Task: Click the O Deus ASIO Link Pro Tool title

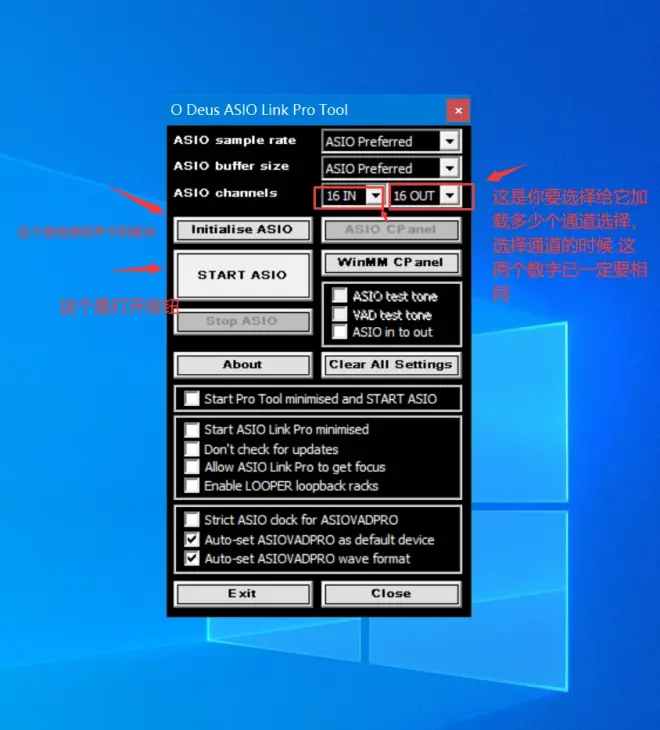Action: tap(259, 110)
